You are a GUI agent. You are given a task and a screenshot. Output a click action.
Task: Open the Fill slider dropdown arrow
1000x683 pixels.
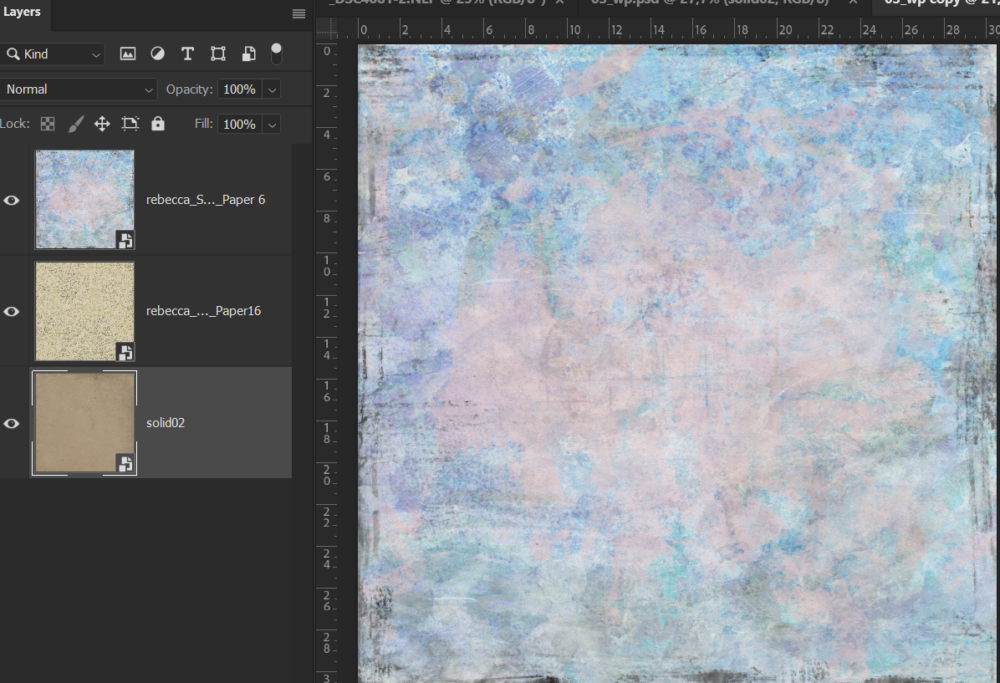272,124
